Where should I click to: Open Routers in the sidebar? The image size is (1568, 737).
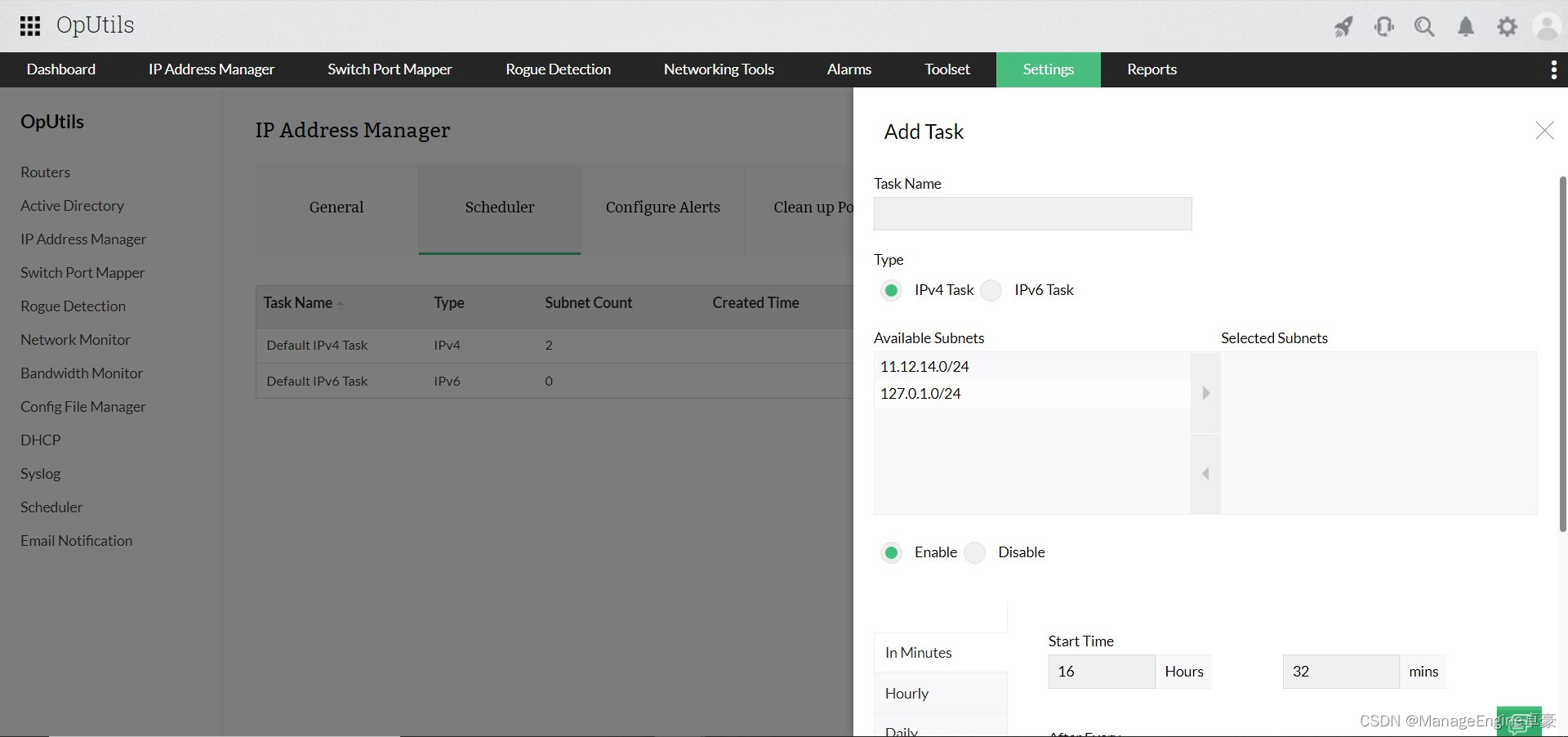(x=46, y=172)
